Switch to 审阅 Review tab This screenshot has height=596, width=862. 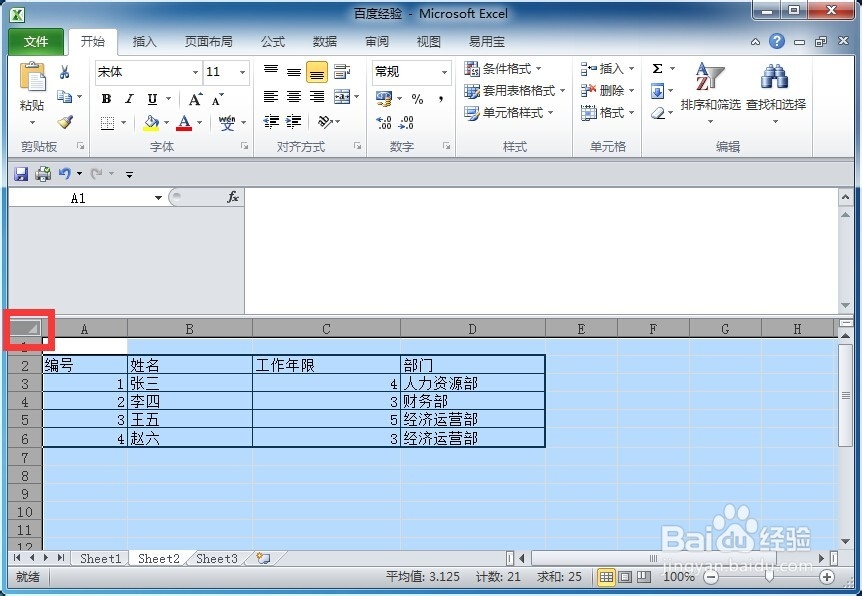click(377, 41)
